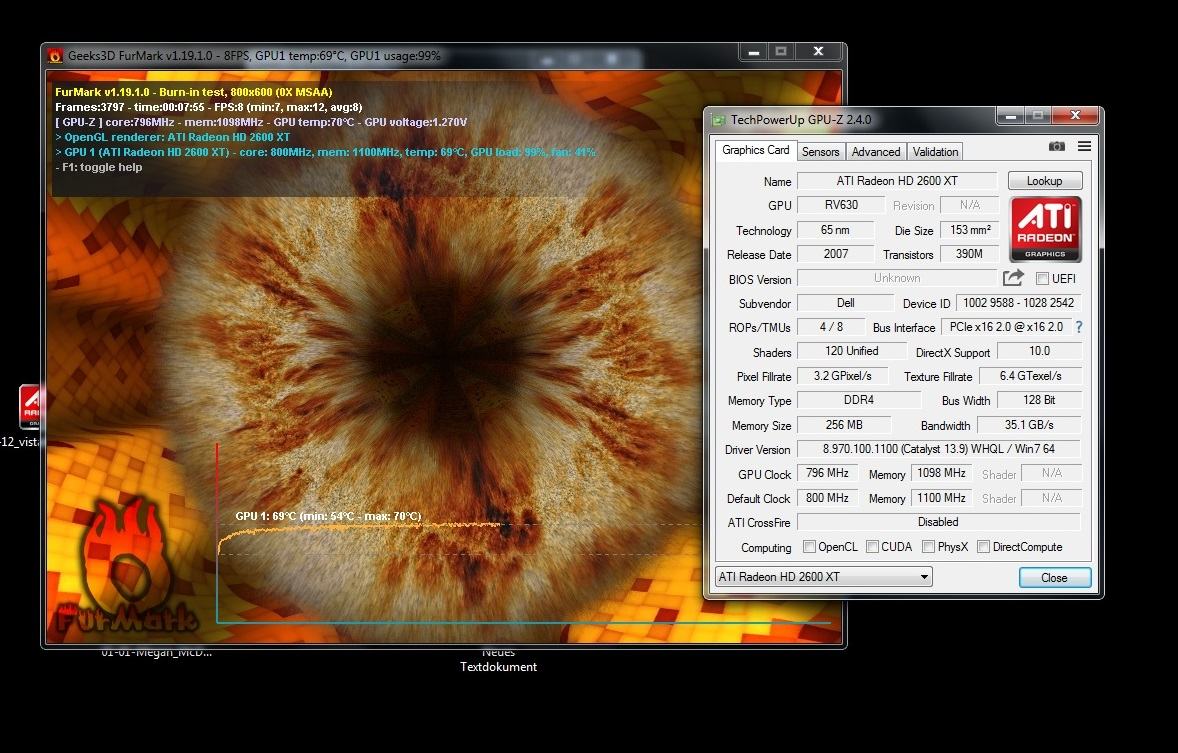Click the ATI CrossFire Disabled field
The height and width of the screenshot is (753, 1178).
938,522
